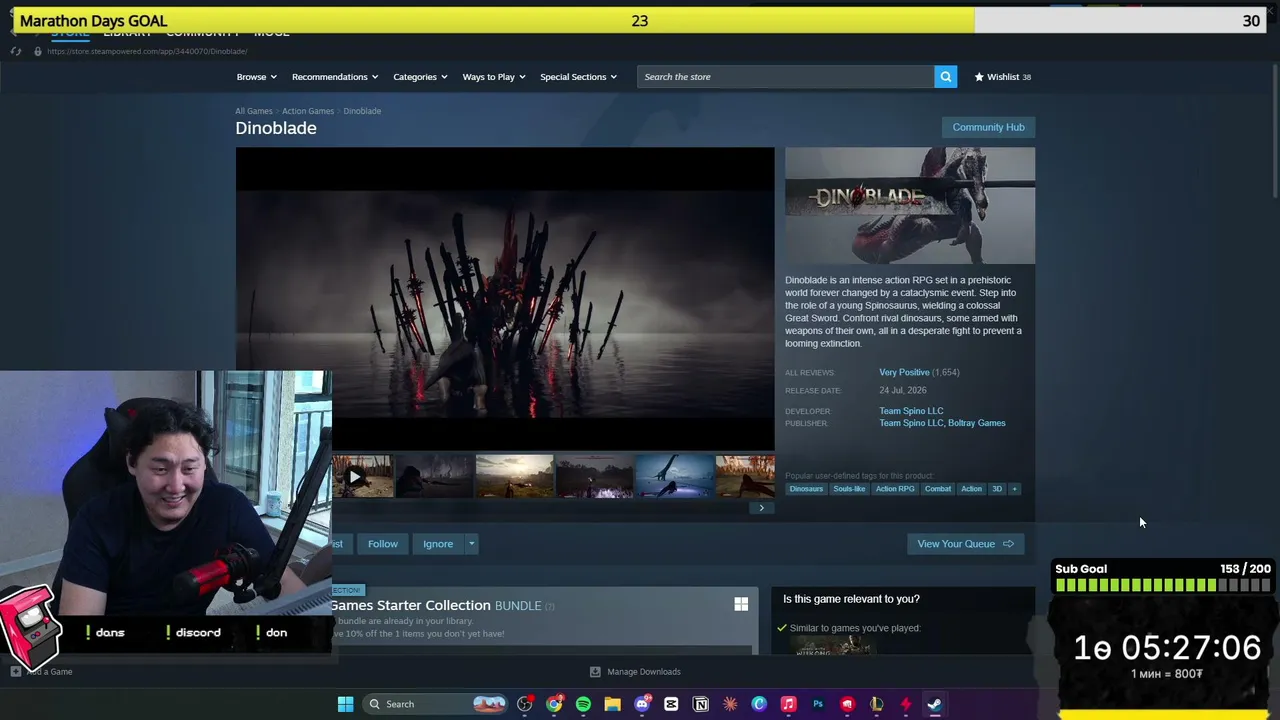1280x720 pixels.
Task: Open OBS Studio from the taskbar
Action: point(525,704)
